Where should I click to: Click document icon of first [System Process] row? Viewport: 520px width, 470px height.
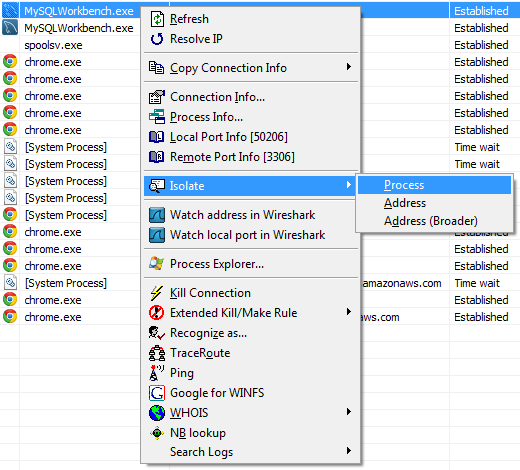(x=10, y=147)
